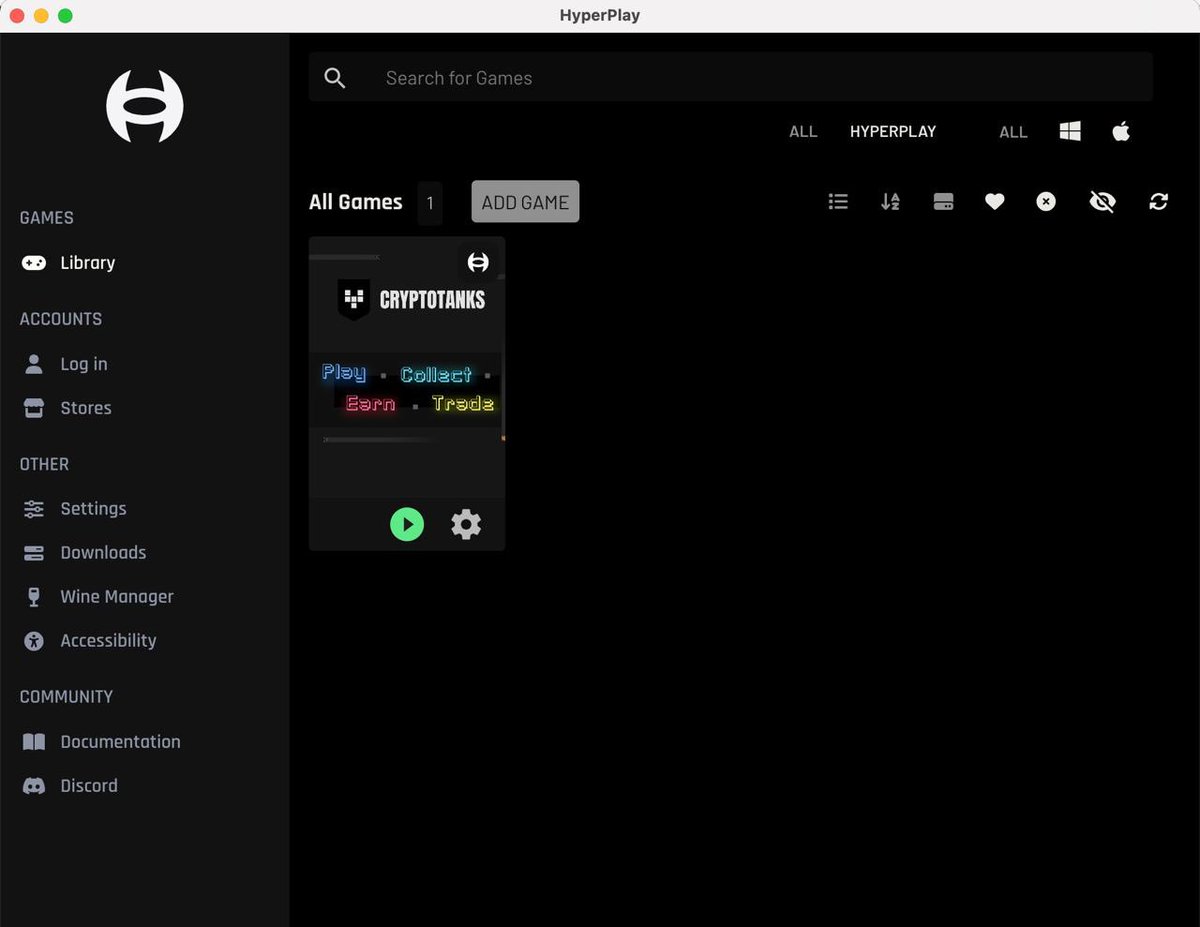Filter by Apple macOS platform icon
This screenshot has height=927, width=1200.
pyautogui.click(x=1121, y=131)
